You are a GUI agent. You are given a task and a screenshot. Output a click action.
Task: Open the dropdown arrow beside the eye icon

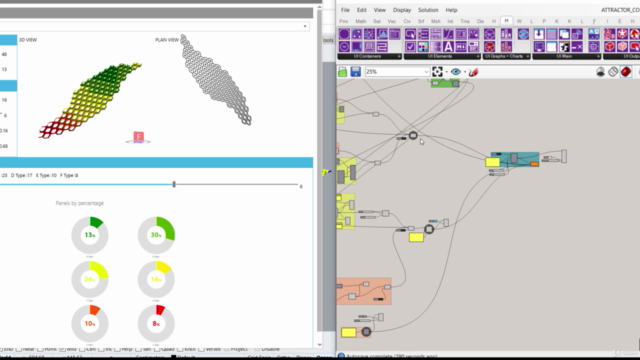pos(464,72)
